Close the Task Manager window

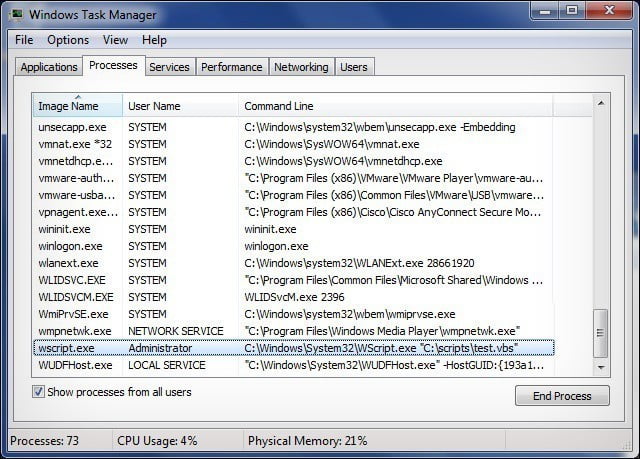[609, 11]
